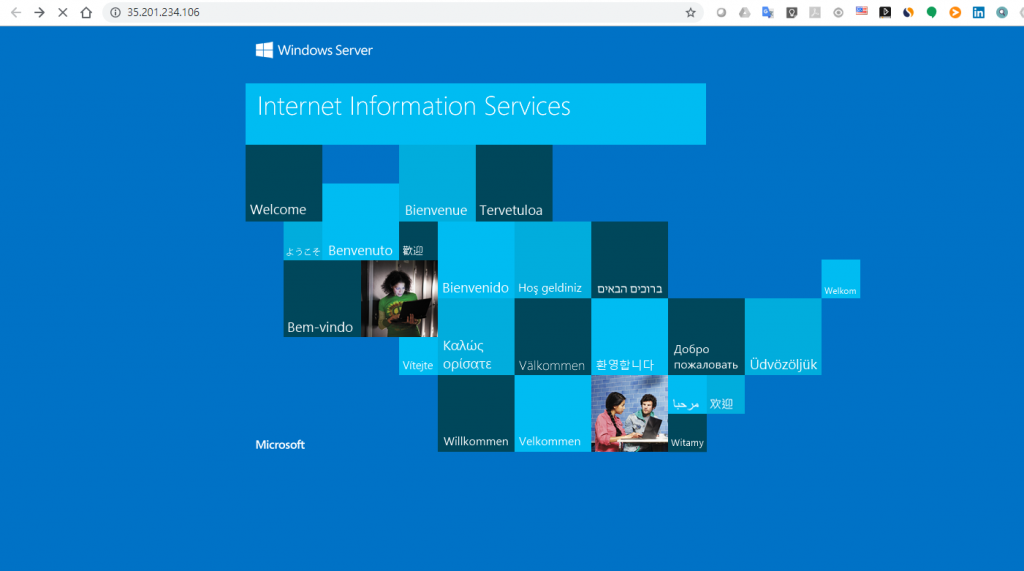1024x571 pixels.
Task: Open the Adobe Acrobat PDF extension
Action: point(815,12)
